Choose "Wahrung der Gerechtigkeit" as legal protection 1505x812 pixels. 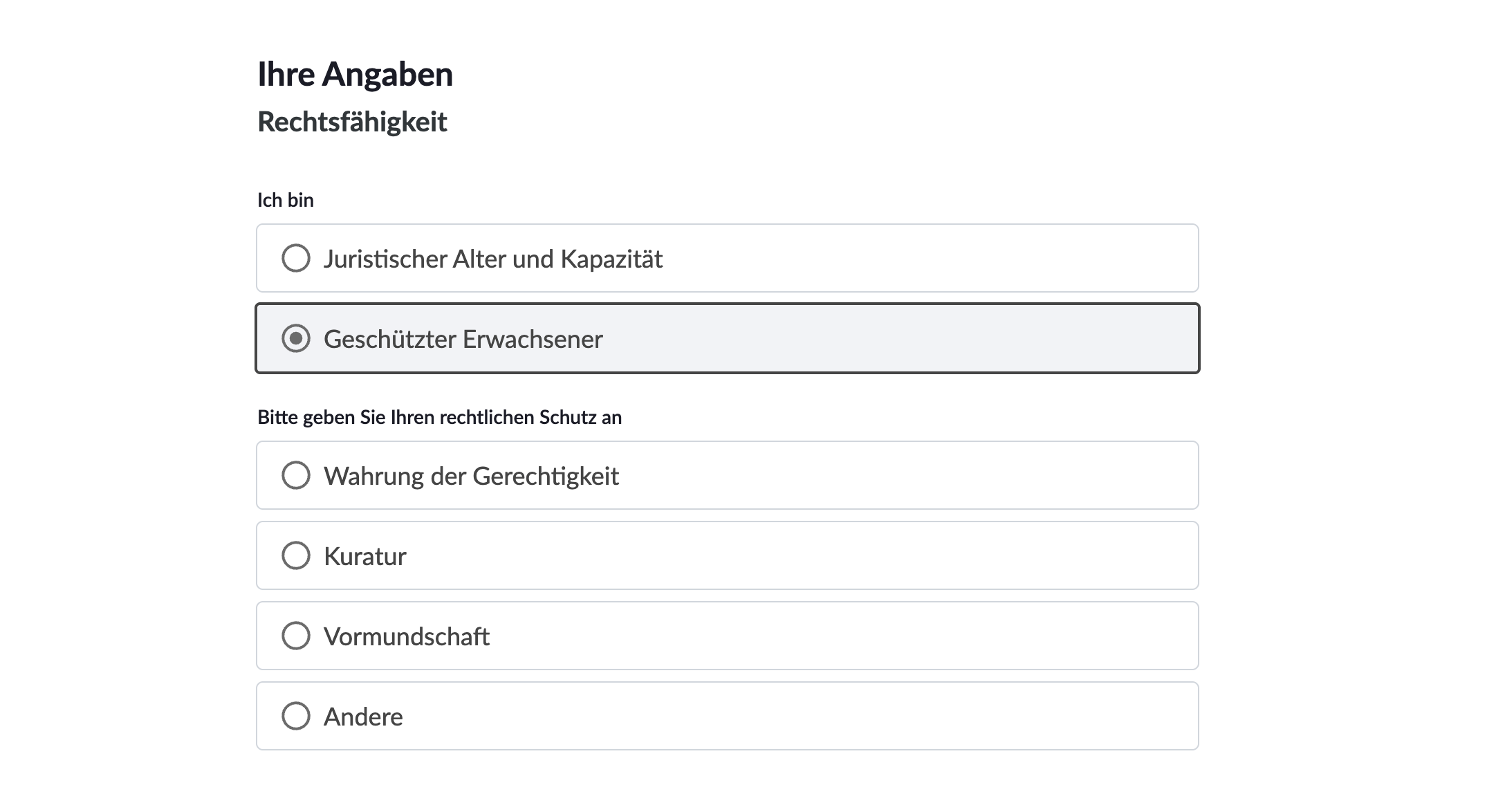click(296, 475)
